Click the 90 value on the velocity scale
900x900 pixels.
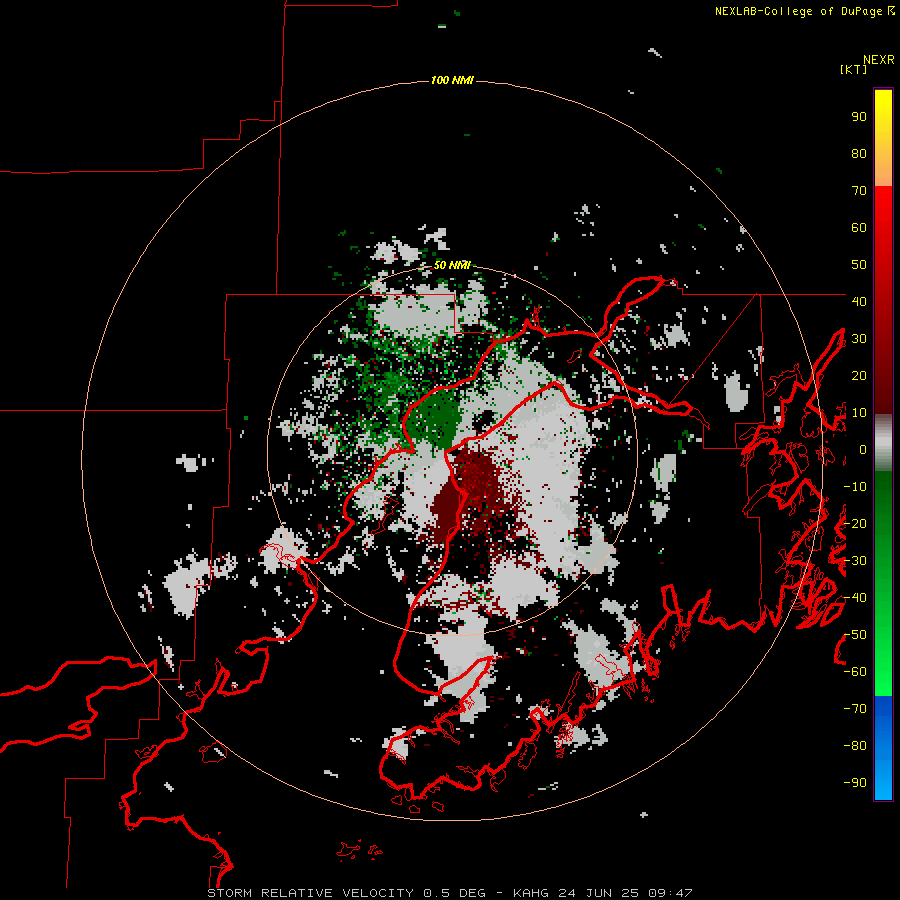[x=859, y=117]
